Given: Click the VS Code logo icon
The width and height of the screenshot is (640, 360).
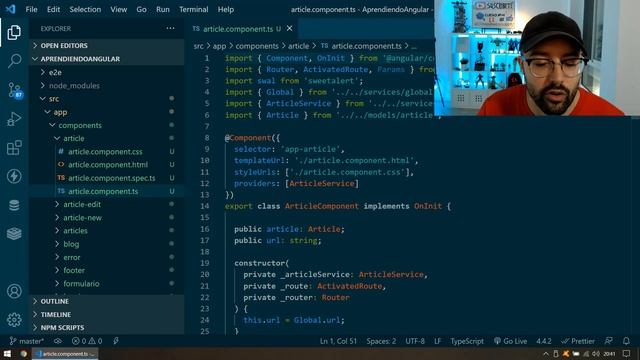Looking at the screenshot, I should (x=10, y=9).
